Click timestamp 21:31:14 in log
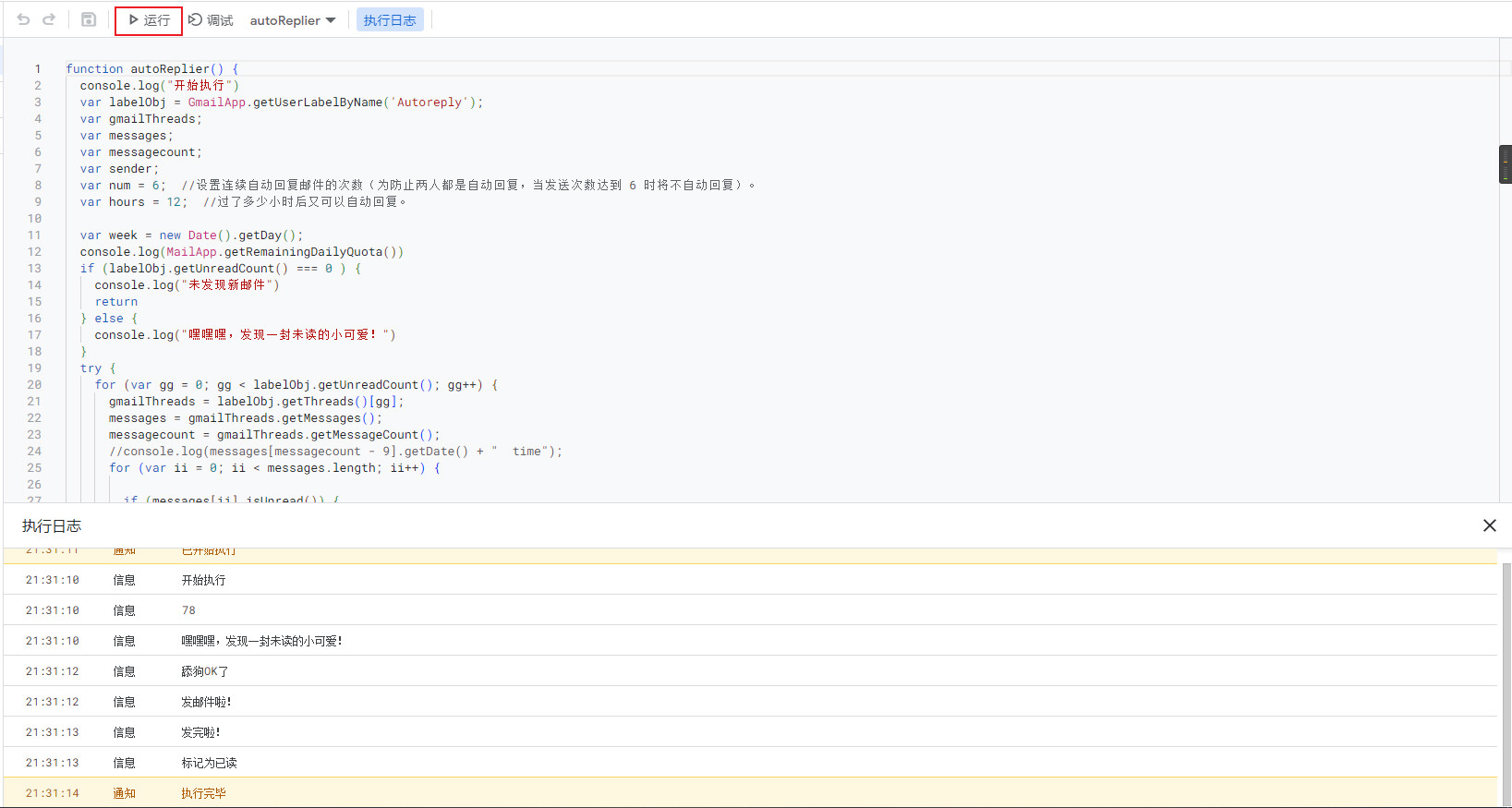This screenshot has width=1512, height=808. pos(53,793)
